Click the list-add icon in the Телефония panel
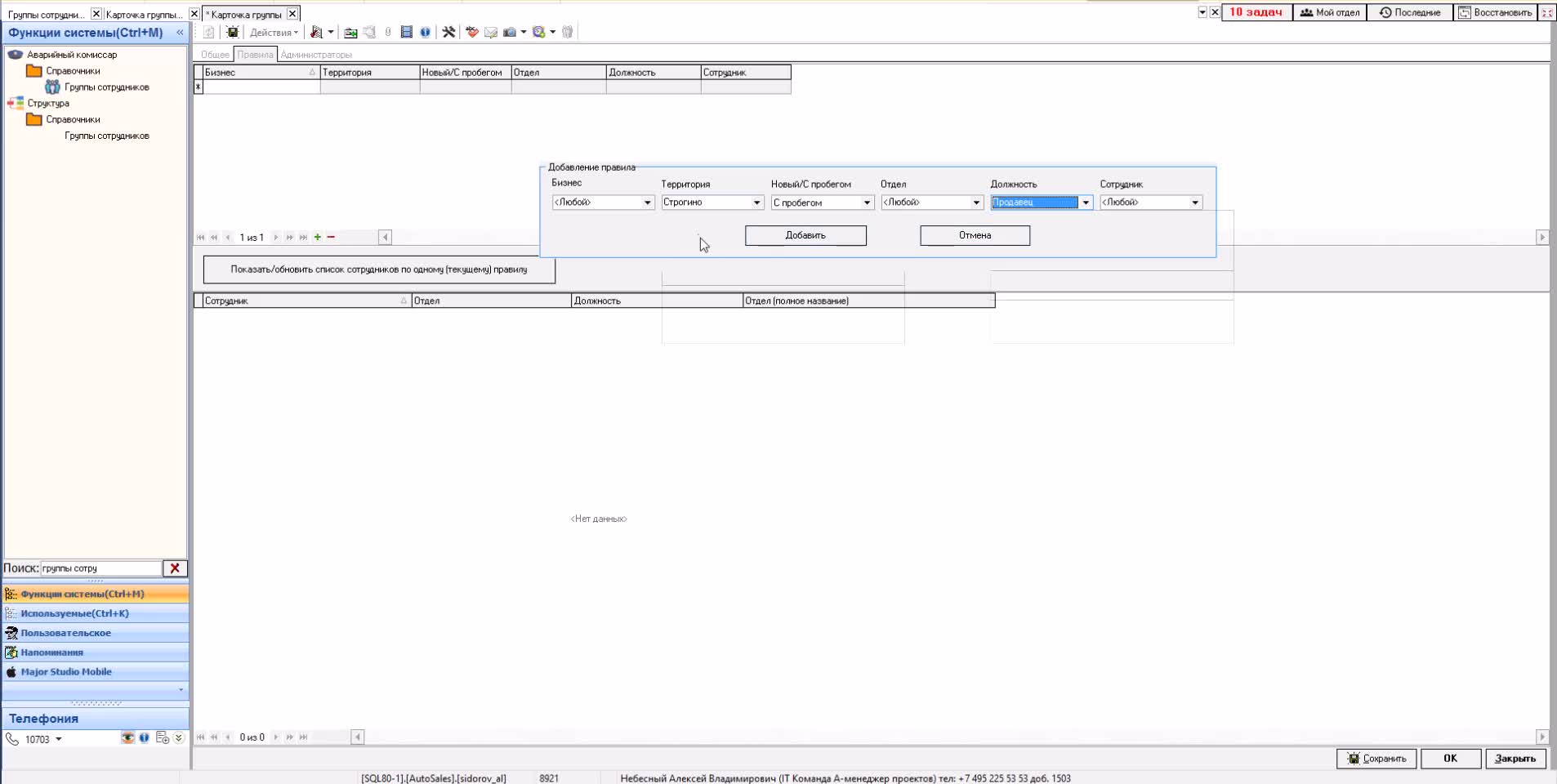Viewport: 1557px width, 784px height. pos(163,737)
